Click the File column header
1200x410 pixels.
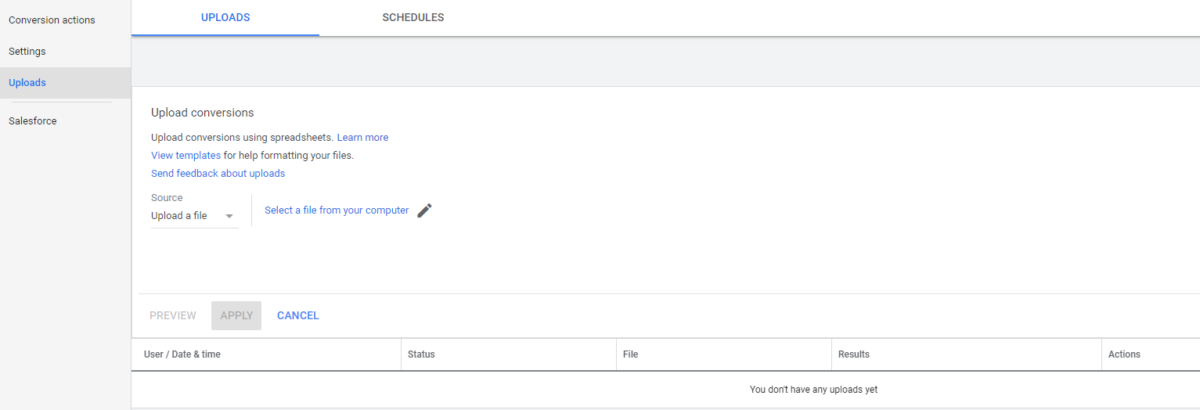(x=630, y=354)
